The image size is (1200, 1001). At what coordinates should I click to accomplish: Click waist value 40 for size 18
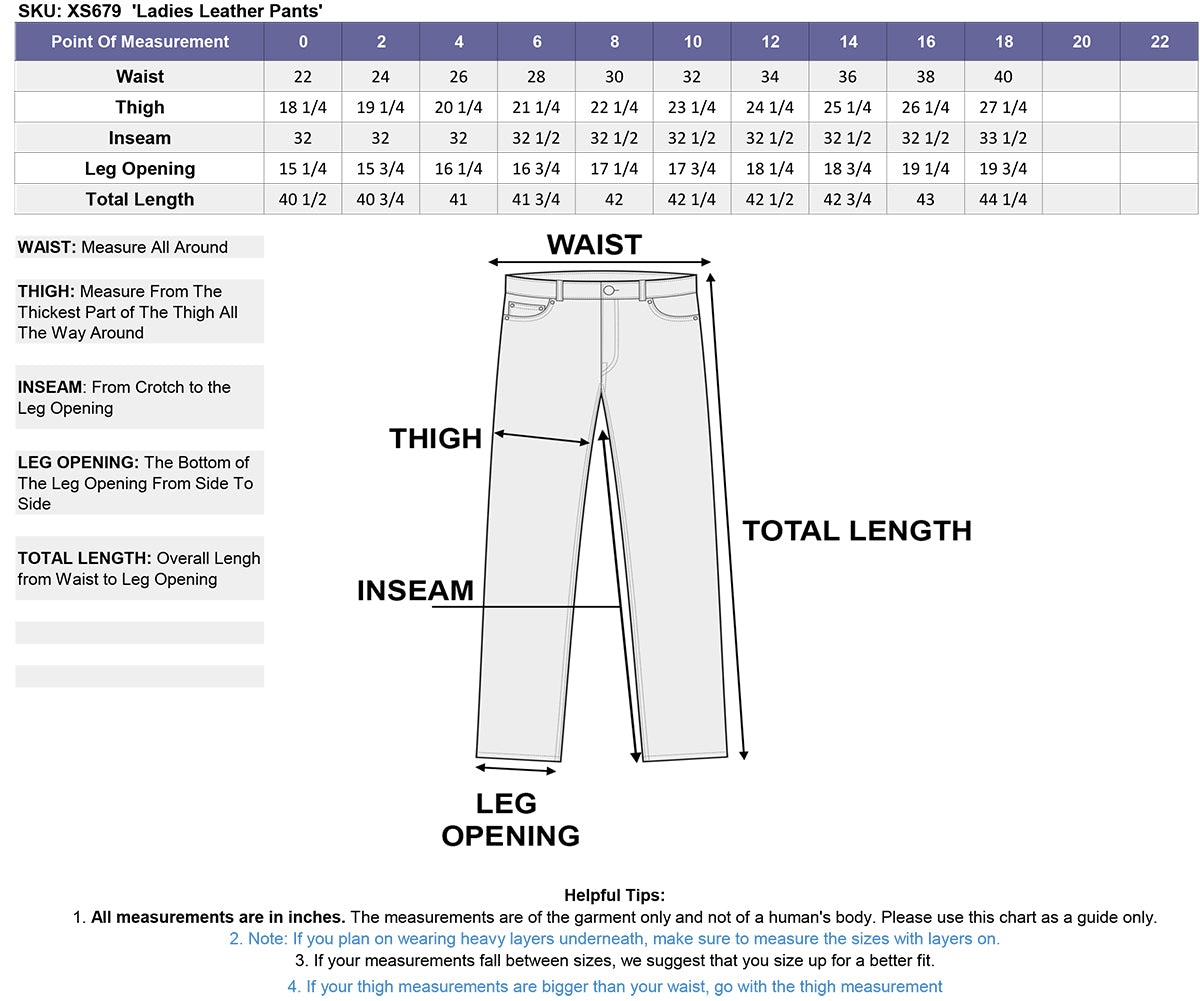[x=1004, y=77]
